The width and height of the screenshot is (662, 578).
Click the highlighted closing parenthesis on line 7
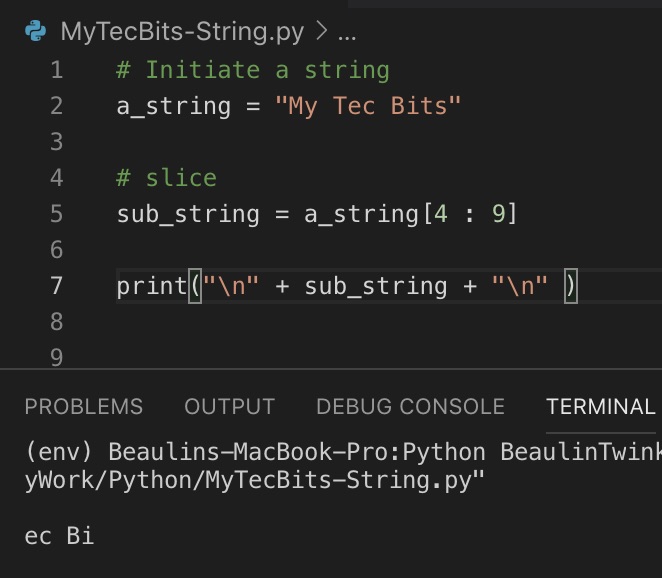[571, 286]
